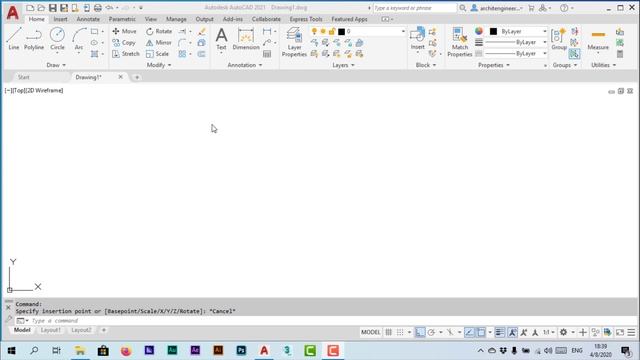Click the Measure tool
The width and height of the screenshot is (640, 360).
[598, 39]
